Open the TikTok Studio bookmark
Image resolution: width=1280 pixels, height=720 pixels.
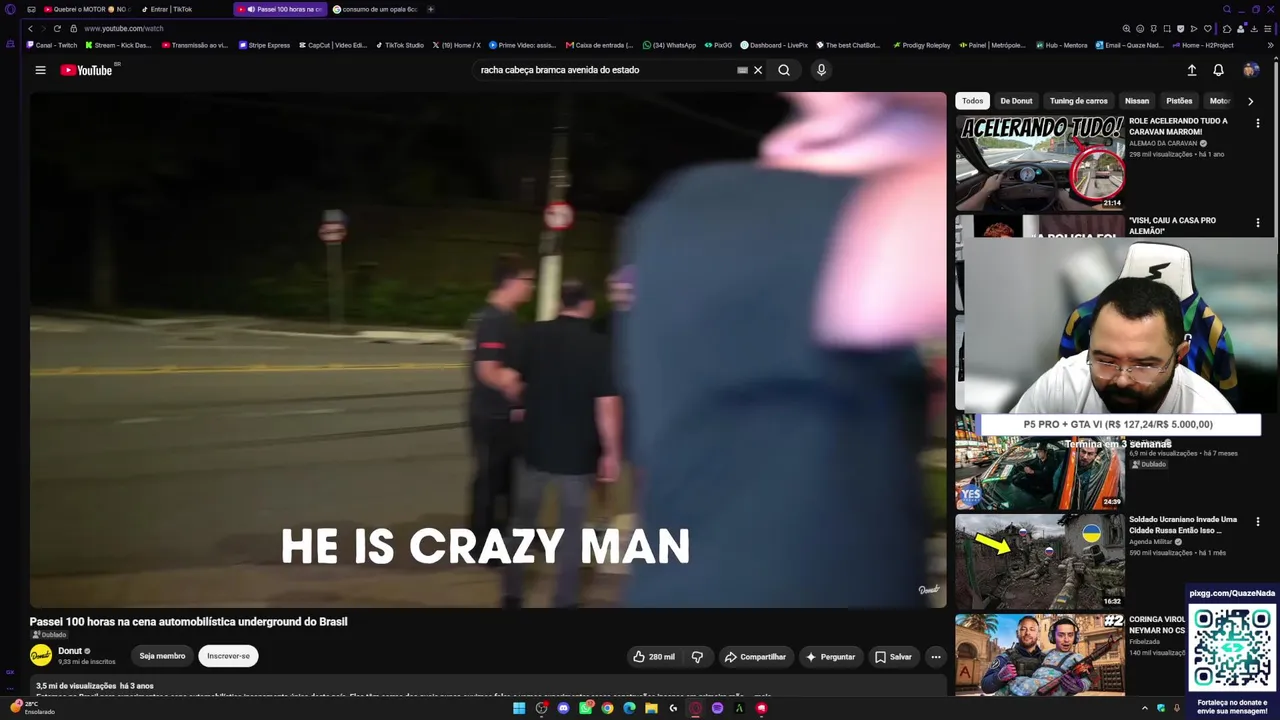pyautogui.click(x=400, y=45)
